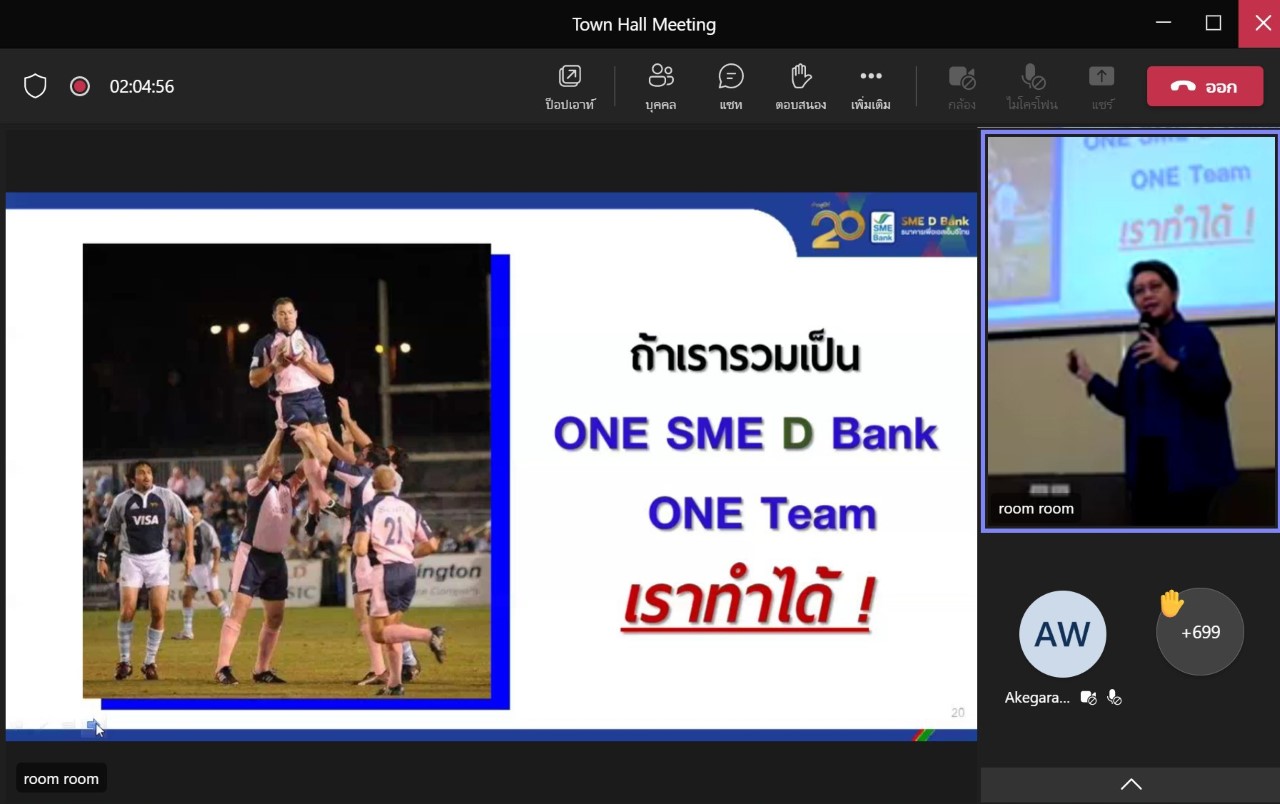The image size is (1280, 804).
Task: Click the slide text ONE SME D Bank
Action: [x=746, y=434]
